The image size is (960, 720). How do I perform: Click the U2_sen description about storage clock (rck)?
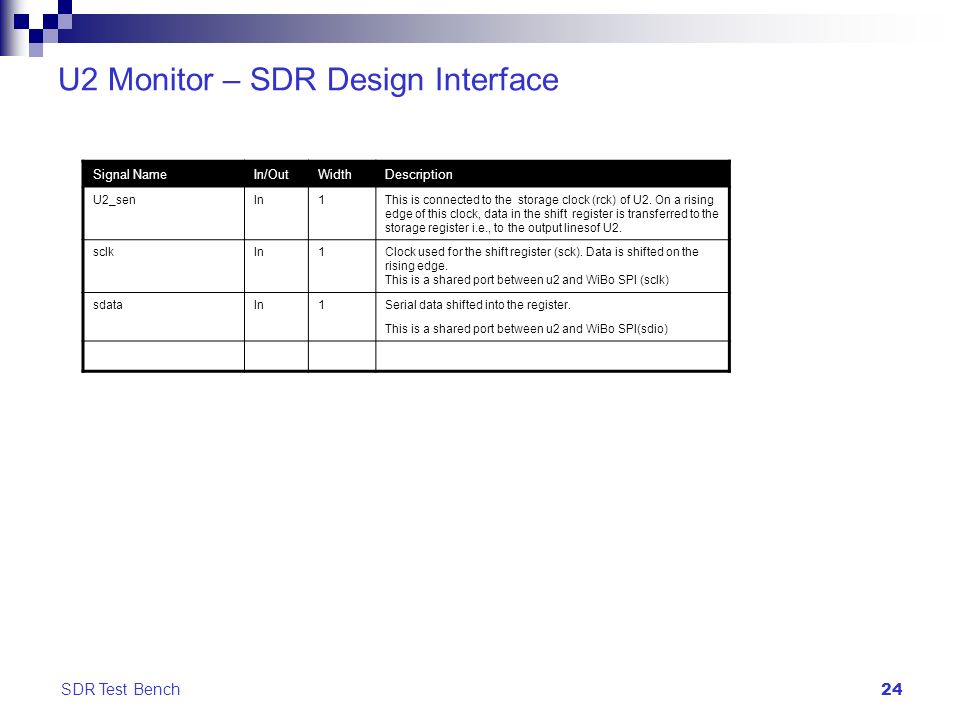pos(552,214)
